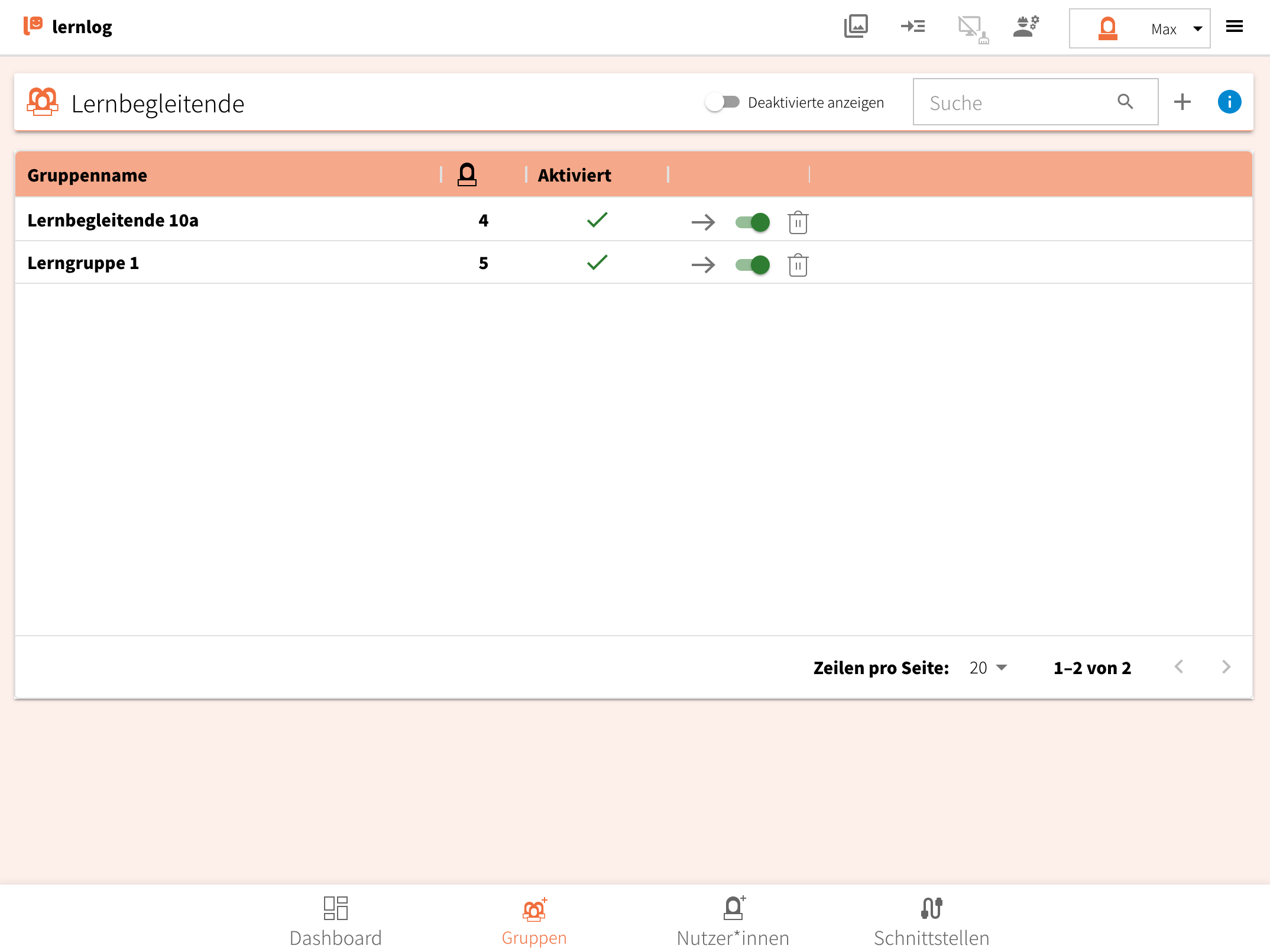Click the plus icon to add group
Viewport: 1270px width, 952px height.
point(1182,102)
